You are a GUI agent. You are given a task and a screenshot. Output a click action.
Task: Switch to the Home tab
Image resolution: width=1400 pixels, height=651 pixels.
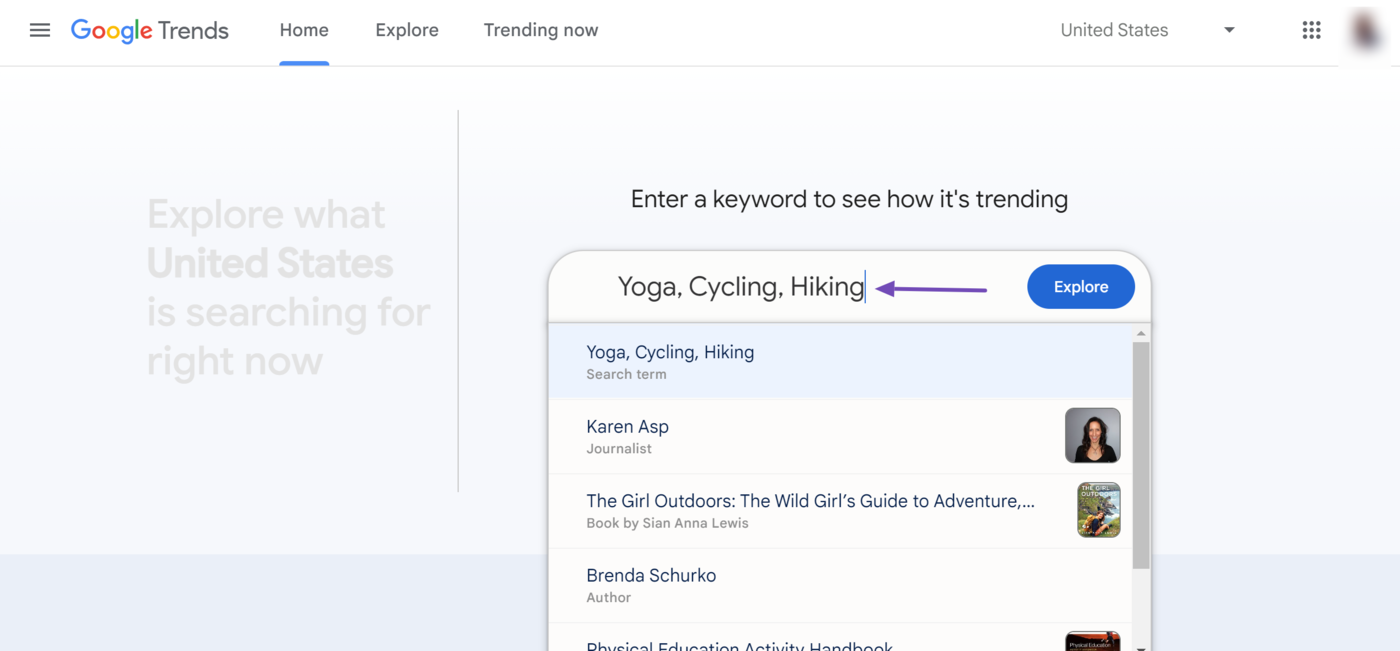coord(304,30)
